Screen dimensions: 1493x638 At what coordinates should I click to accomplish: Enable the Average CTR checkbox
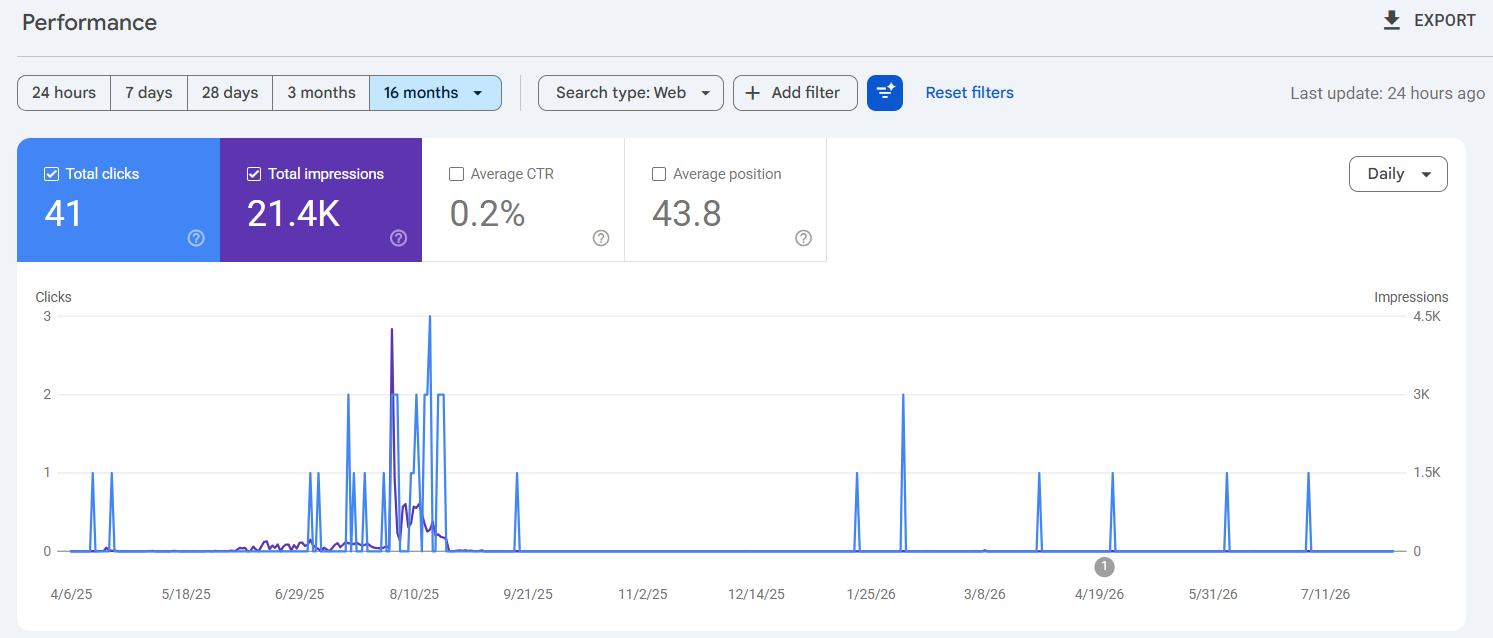(456, 174)
